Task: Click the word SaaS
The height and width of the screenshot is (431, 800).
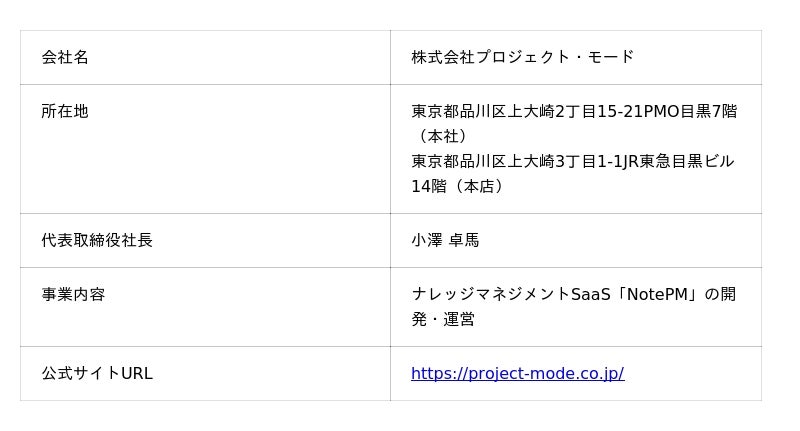Action: click(x=590, y=295)
